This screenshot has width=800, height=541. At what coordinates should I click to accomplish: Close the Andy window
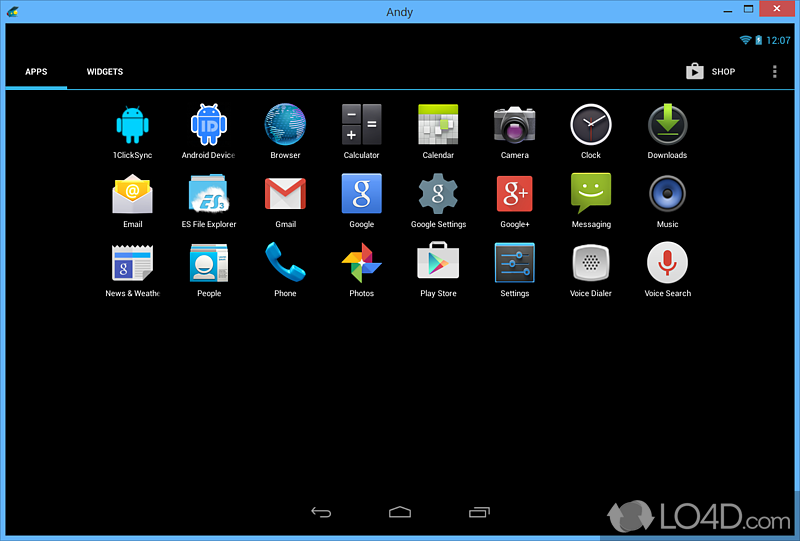777,9
